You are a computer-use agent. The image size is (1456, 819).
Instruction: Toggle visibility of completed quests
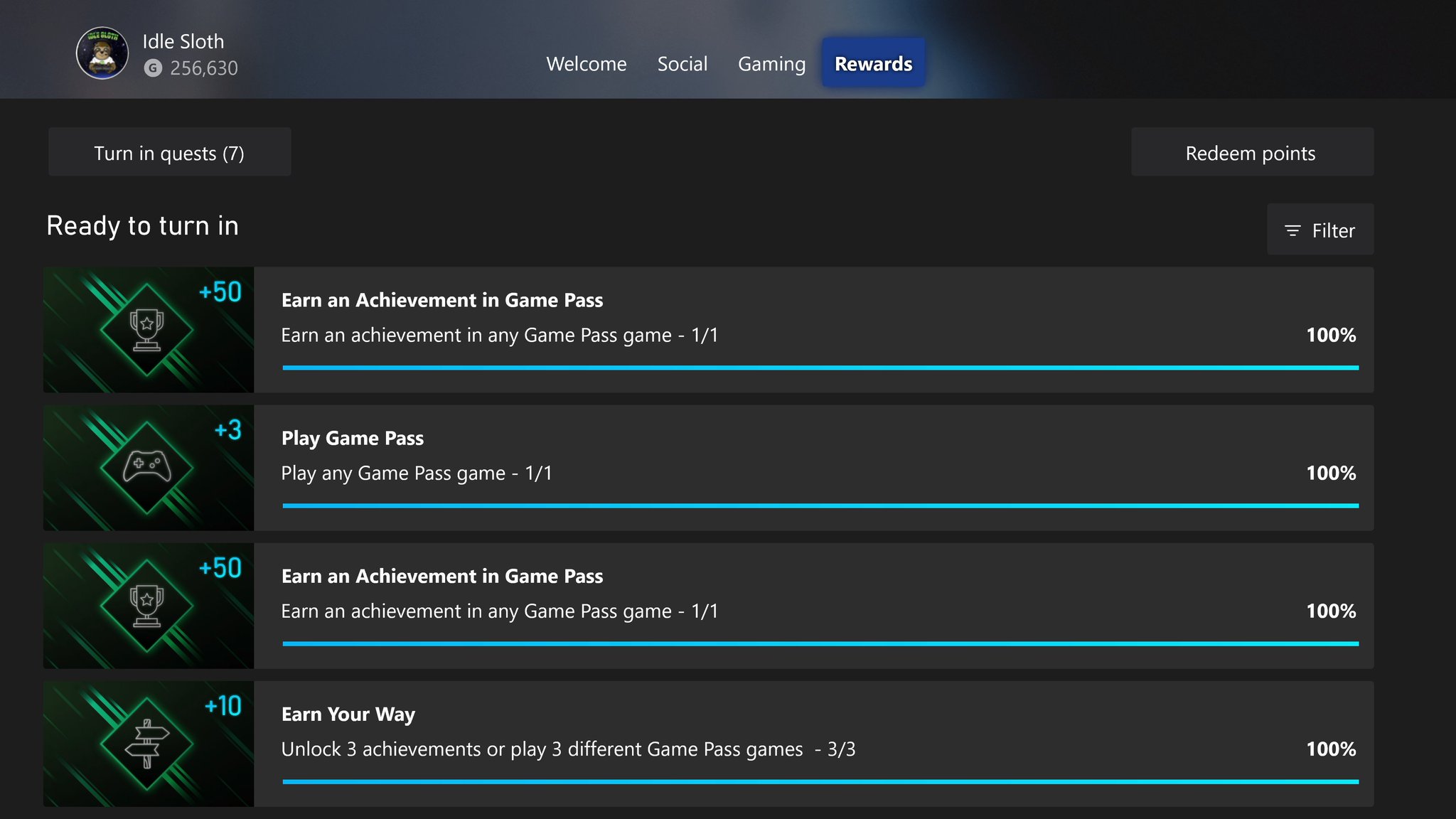click(x=1322, y=229)
